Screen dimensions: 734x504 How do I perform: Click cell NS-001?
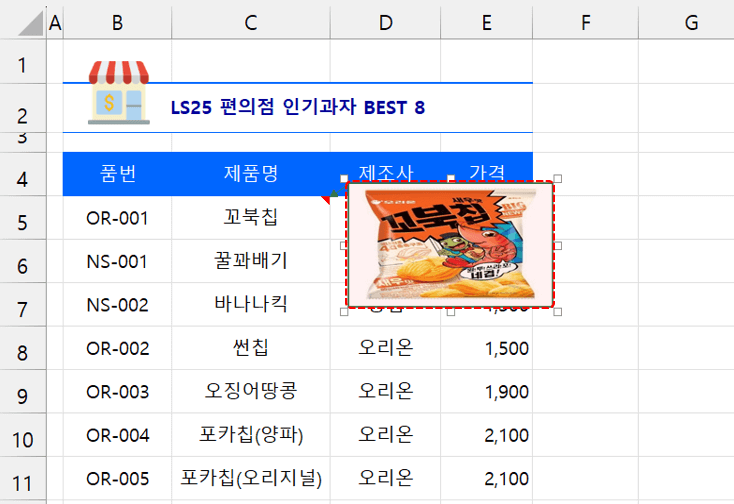click(x=117, y=262)
